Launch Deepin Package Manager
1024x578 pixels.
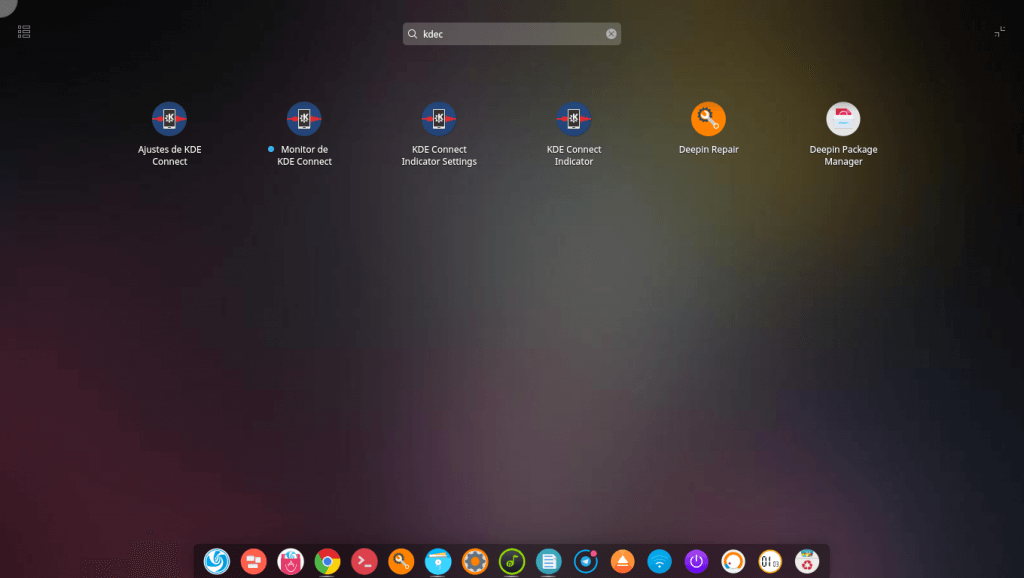click(843, 120)
